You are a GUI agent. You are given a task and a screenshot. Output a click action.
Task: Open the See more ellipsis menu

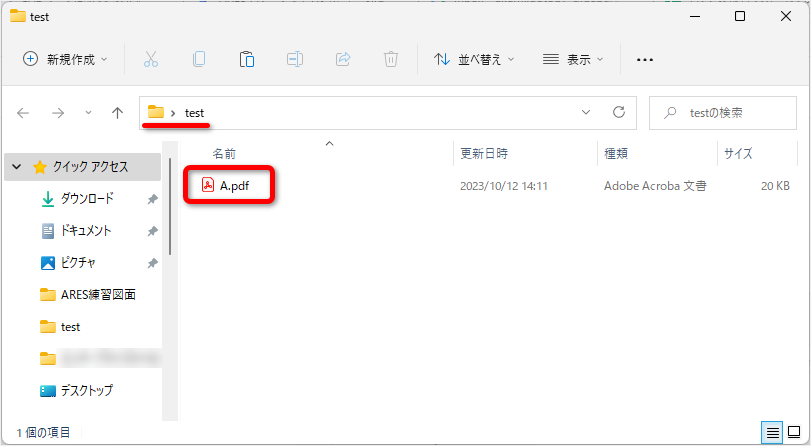tap(645, 59)
